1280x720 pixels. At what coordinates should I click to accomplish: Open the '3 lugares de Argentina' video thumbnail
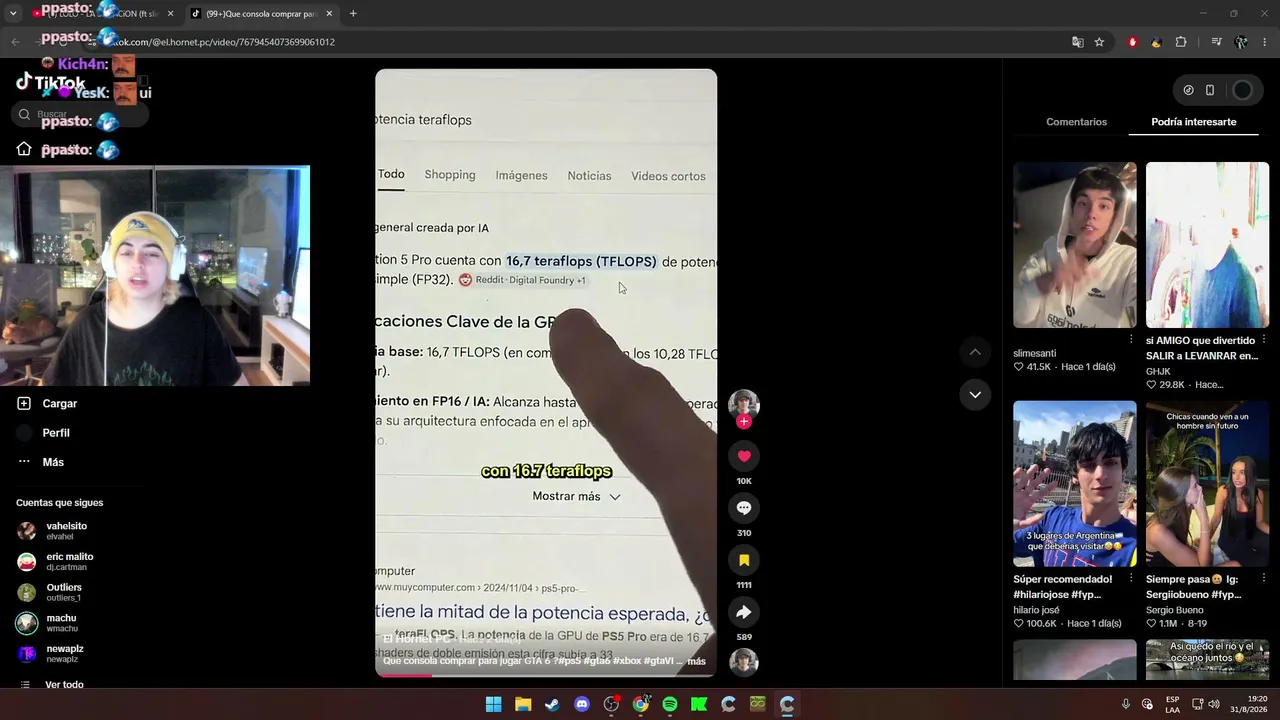(x=1075, y=484)
